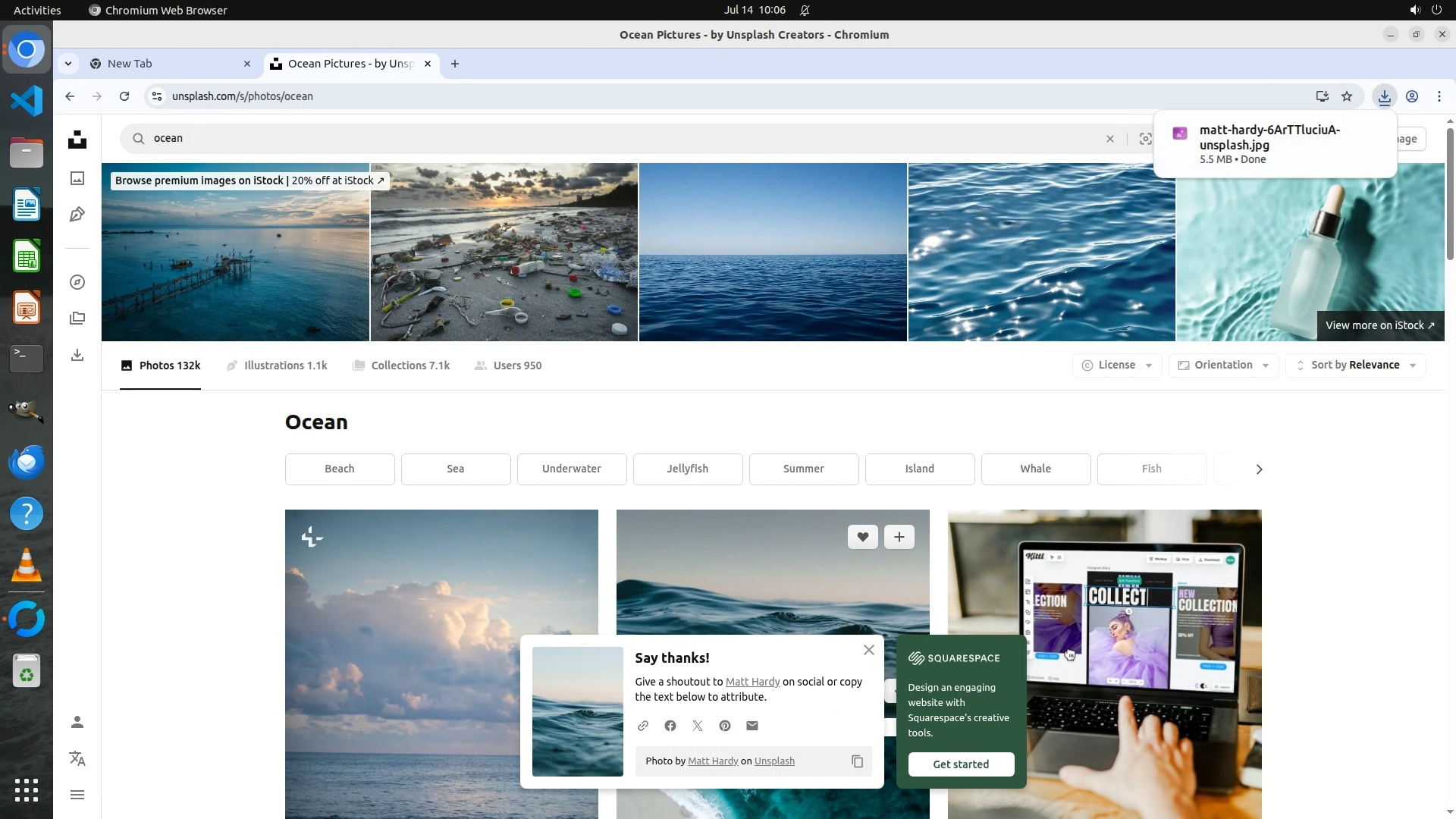Image resolution: width=1456 pixels, height=819 pixels.
Task: Copy attribution text with clipboard icon
Action: [857, 761]
